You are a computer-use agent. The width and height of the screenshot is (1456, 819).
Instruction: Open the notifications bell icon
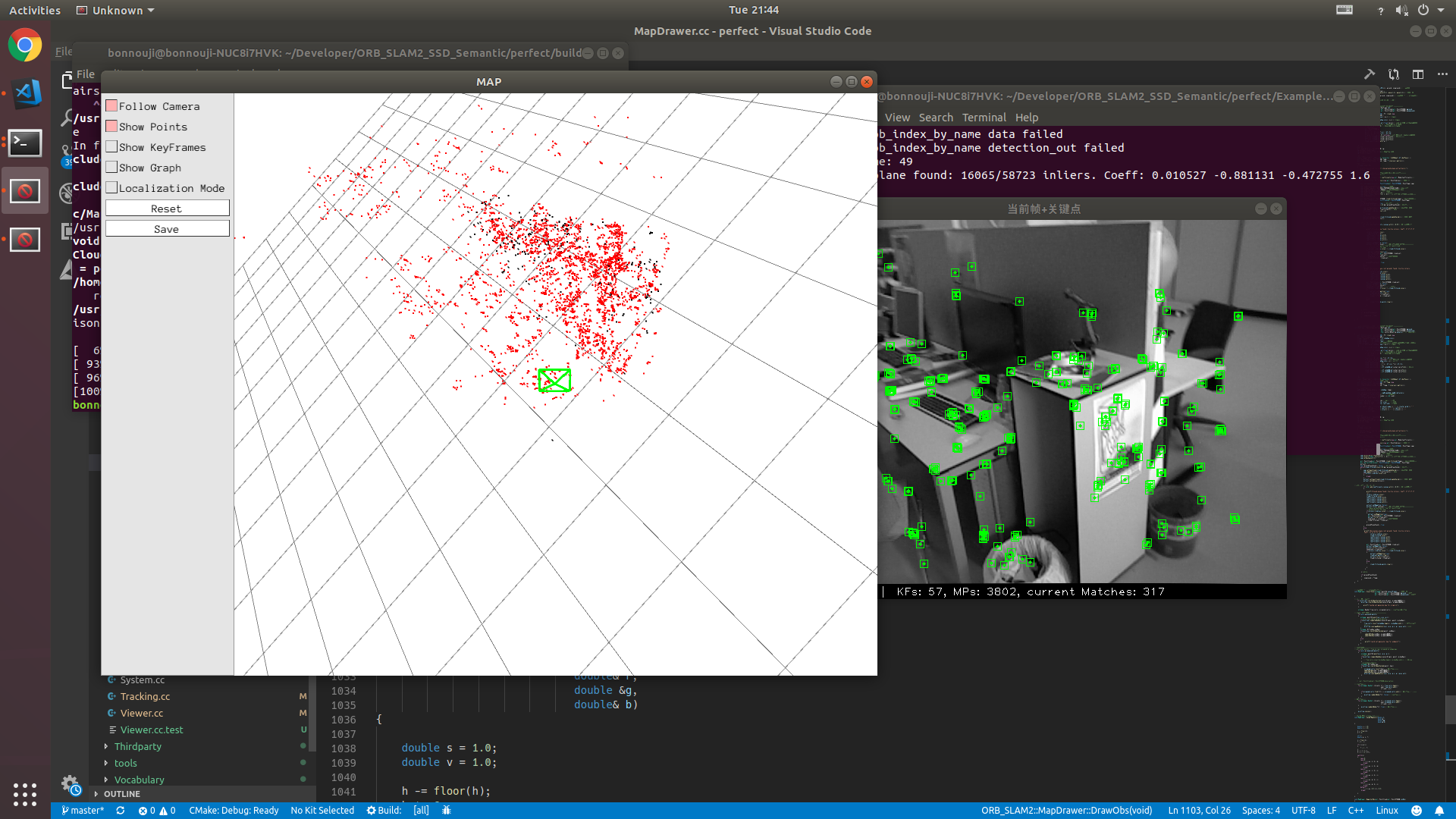(1439, 811)
